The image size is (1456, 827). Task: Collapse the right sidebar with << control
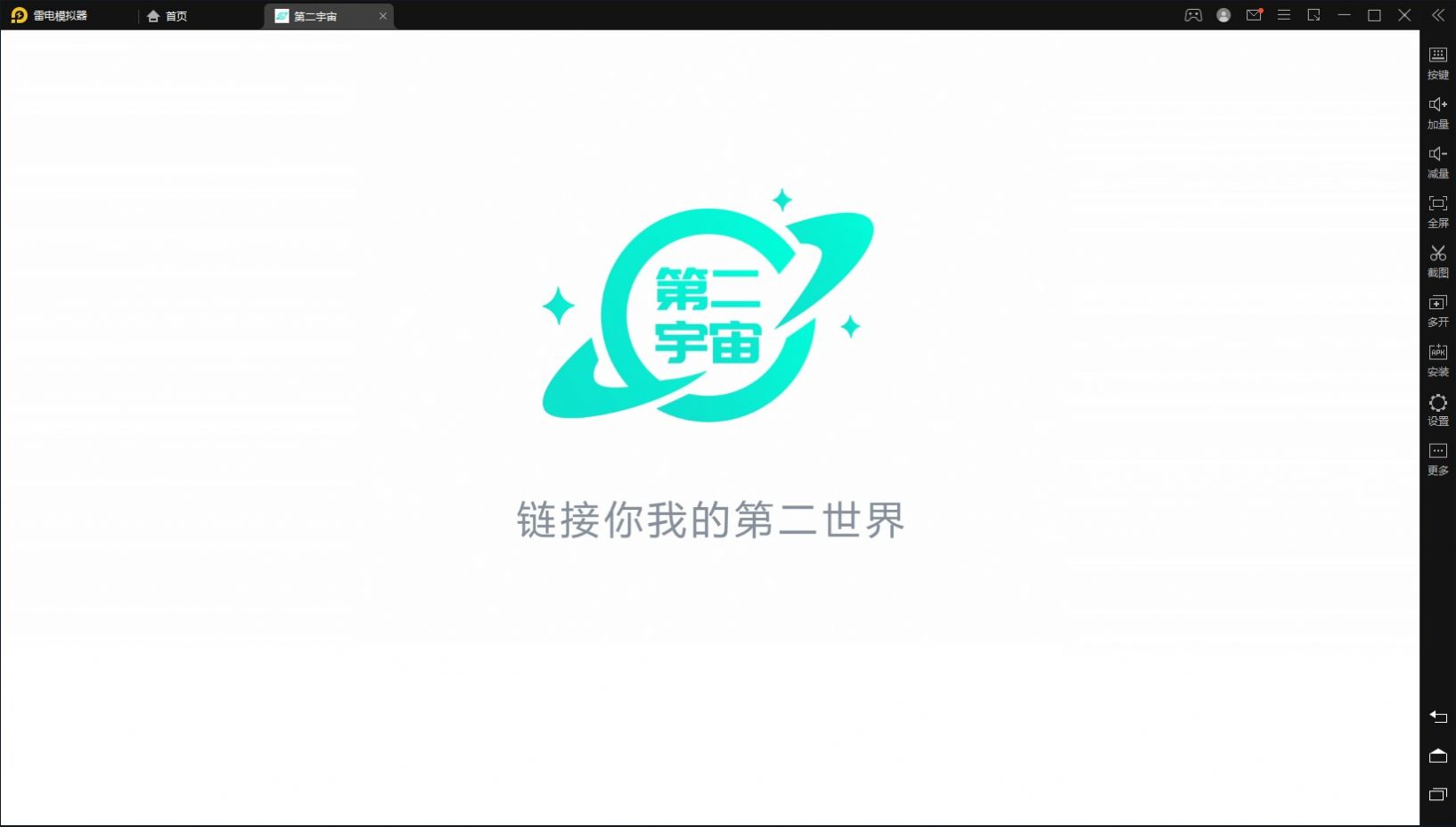[x=1438, y=15]
